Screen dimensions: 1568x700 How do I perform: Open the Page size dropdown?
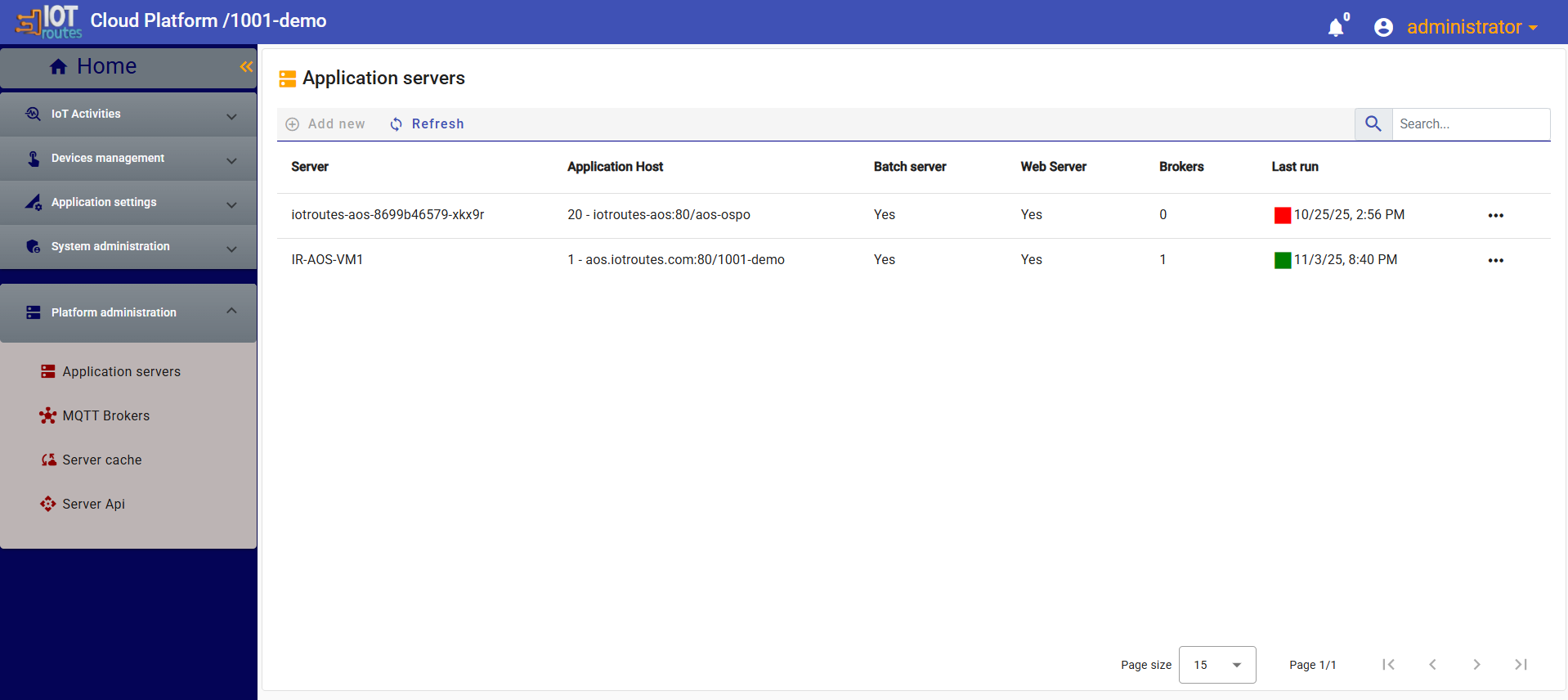pyautogui.click(x=1216, y=665)
